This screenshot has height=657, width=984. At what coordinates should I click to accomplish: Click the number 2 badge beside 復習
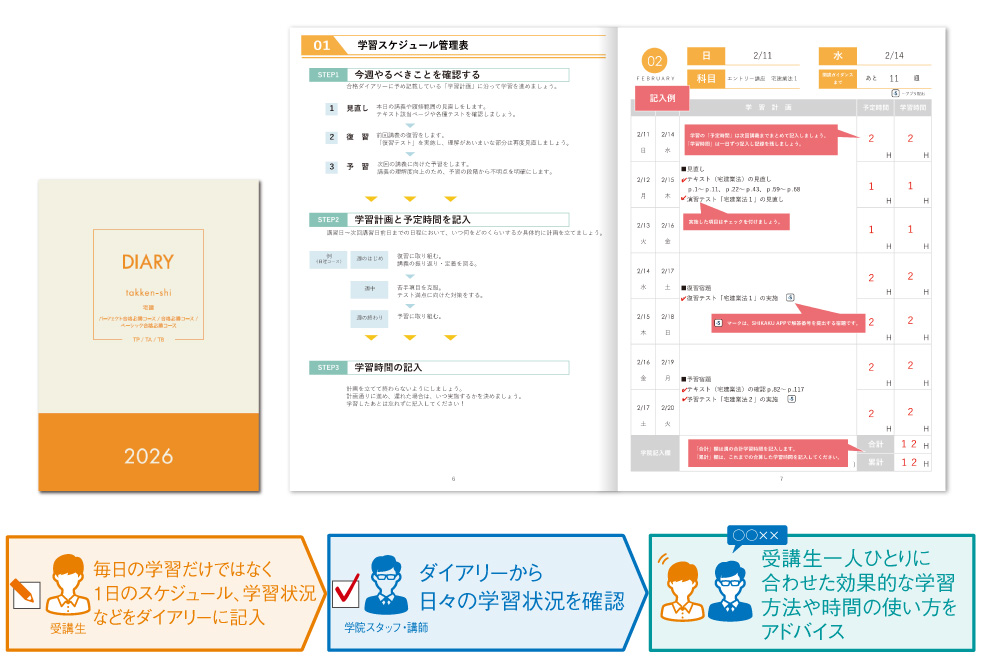(331, 137)
